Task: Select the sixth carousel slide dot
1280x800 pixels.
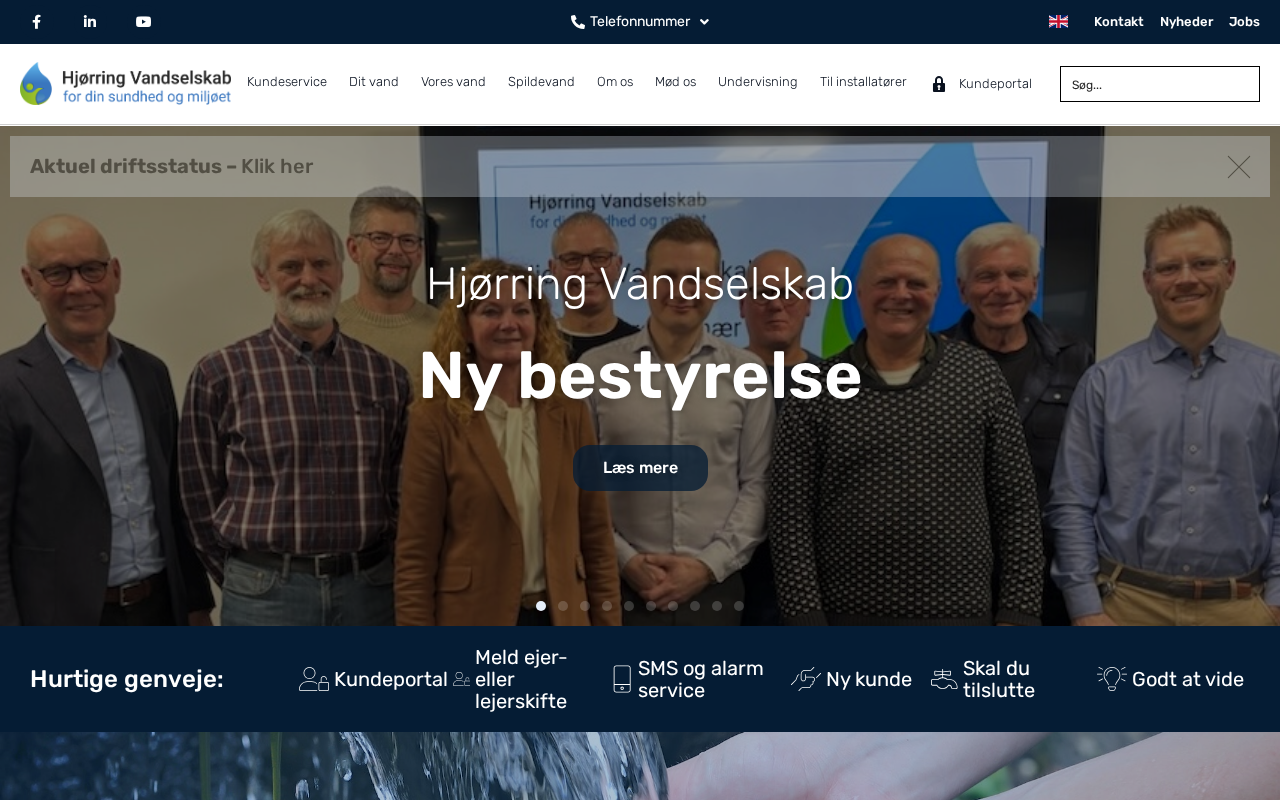Action: pyautogui.click(x=651, y=606)
